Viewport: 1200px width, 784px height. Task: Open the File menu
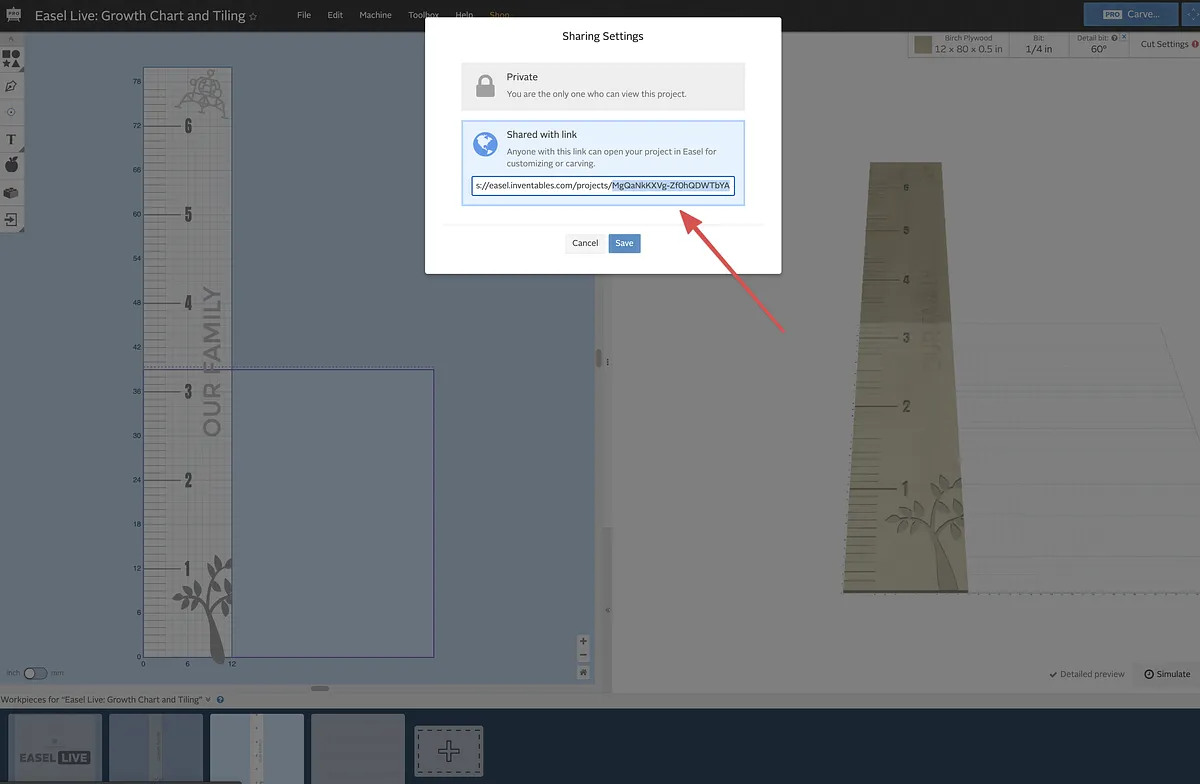(x=304, y=16)
